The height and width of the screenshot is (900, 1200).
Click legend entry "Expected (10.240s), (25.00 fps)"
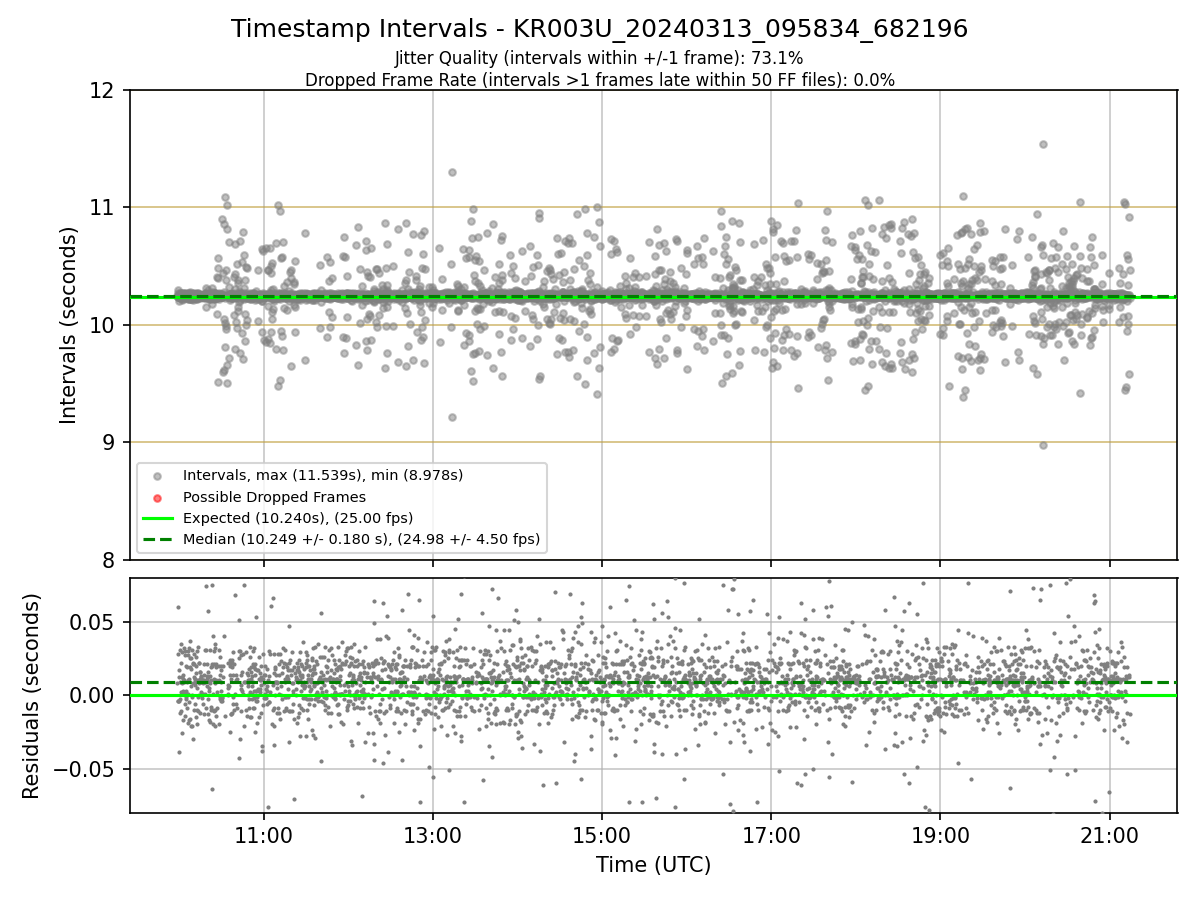click(298, 518)
